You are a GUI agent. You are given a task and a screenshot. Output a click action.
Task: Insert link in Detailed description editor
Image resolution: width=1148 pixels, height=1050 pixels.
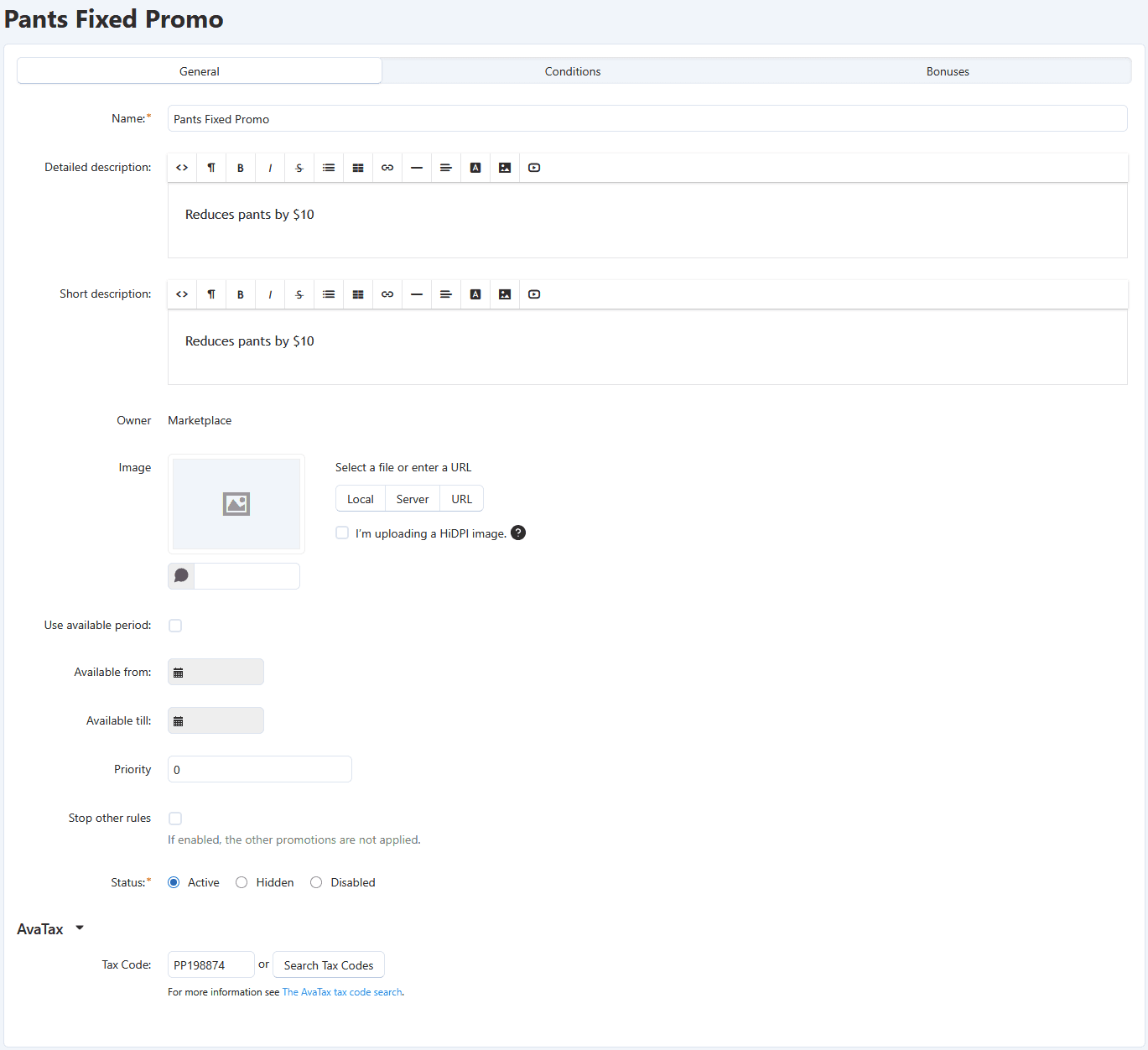pyautogui.click(x=387, y=168)
